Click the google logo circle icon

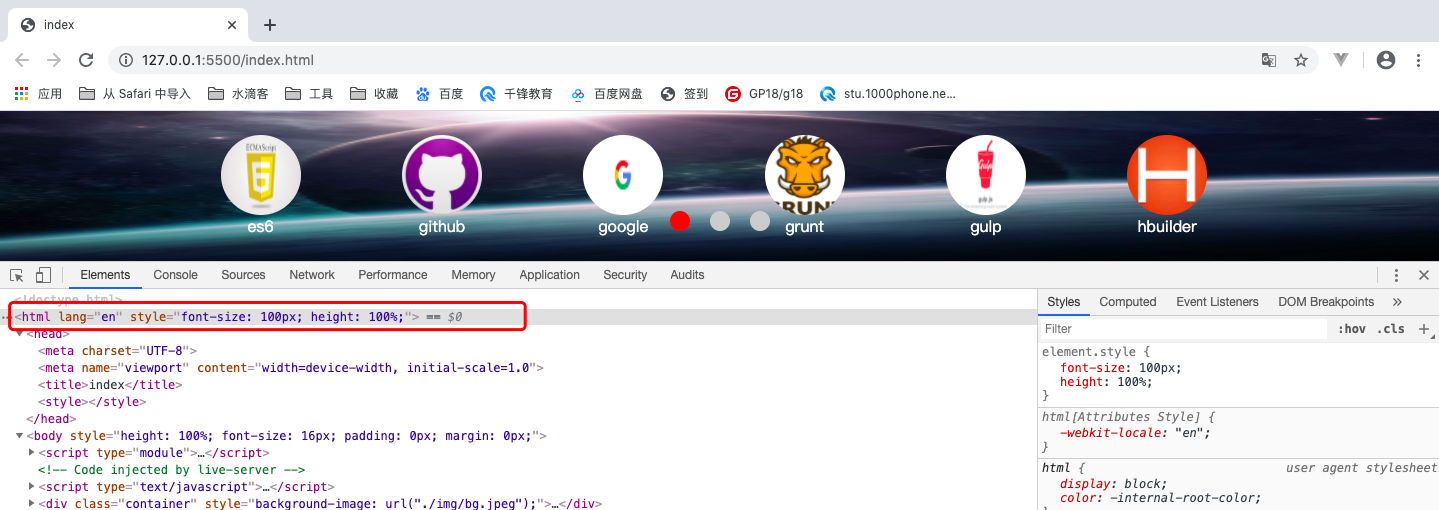coord(623,175)
